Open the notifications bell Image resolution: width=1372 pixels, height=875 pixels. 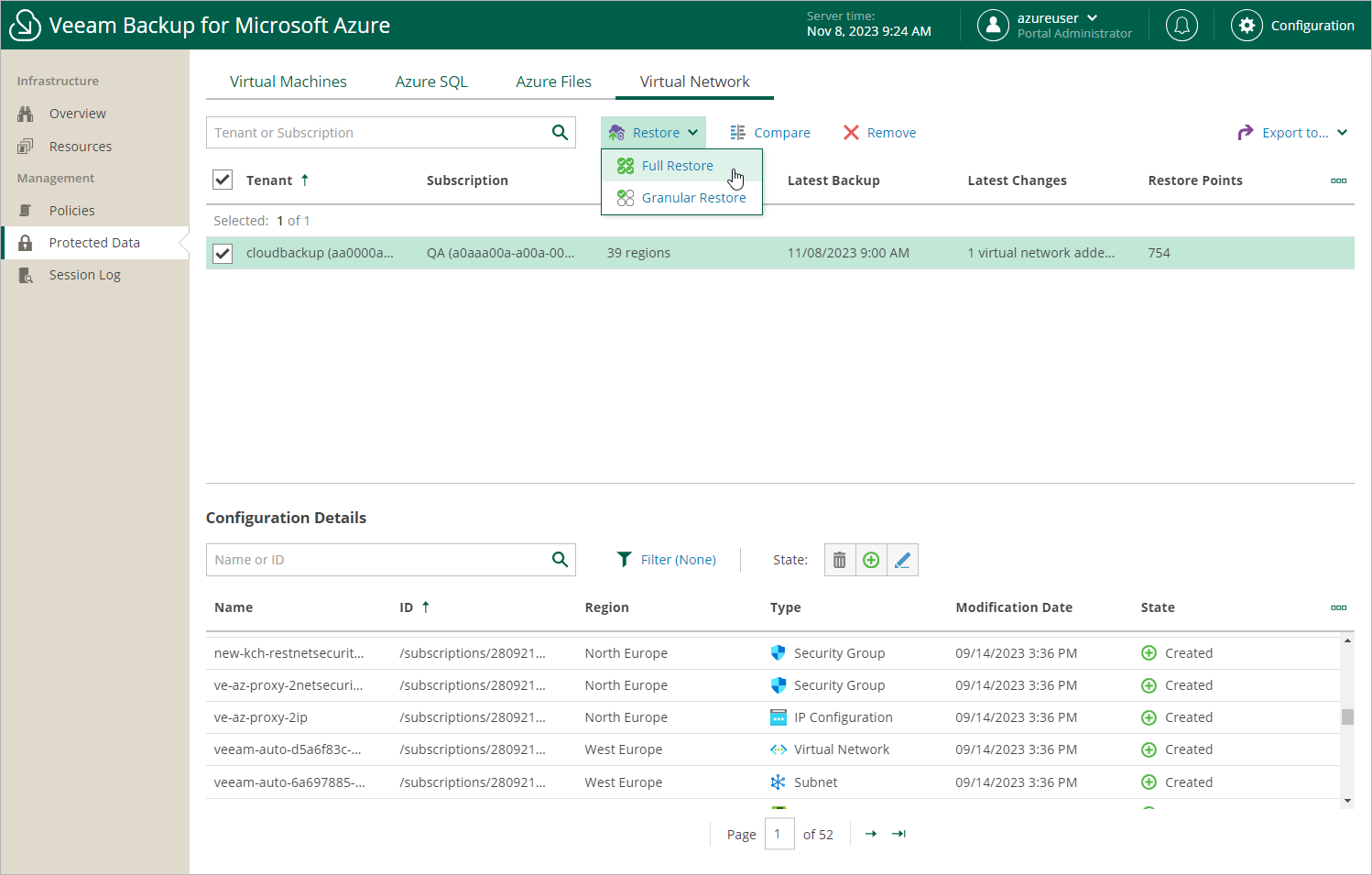1181,26
